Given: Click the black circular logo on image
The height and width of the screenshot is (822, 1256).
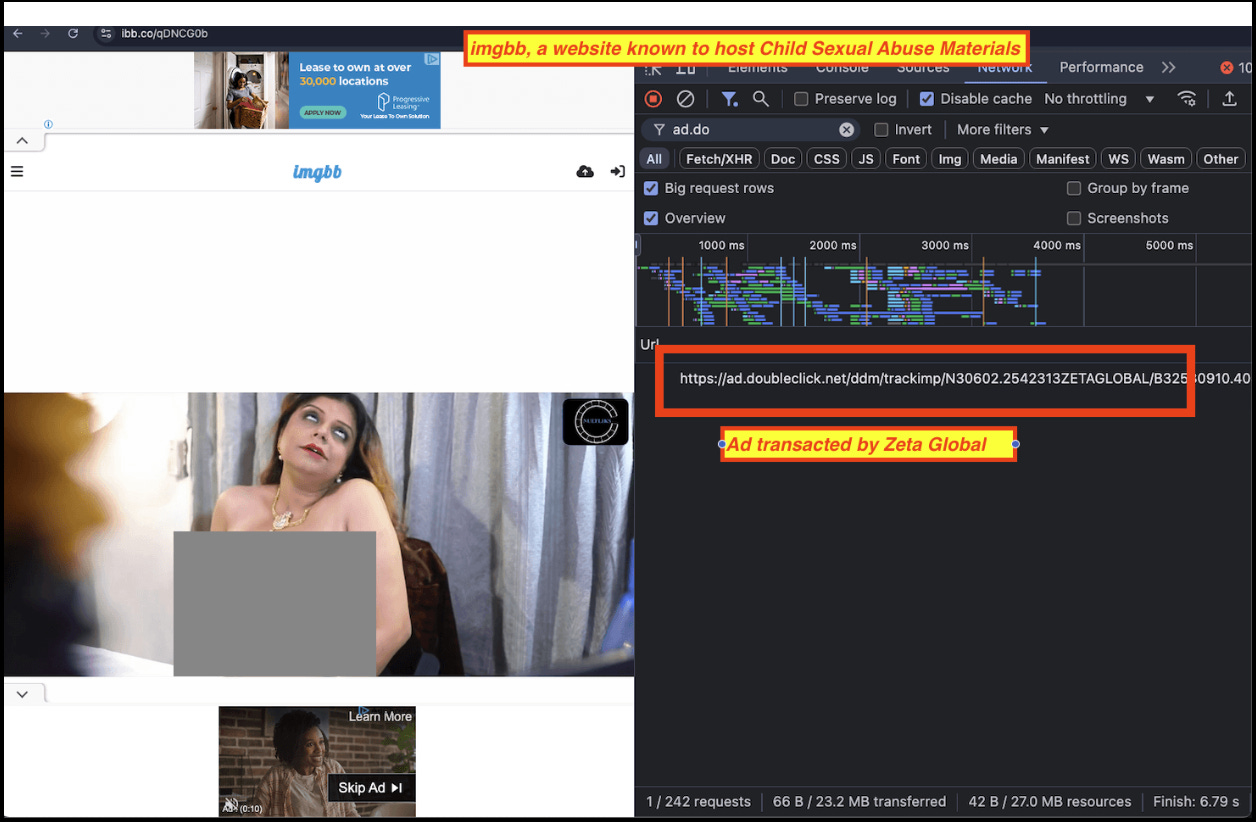Looking at the screenshot, I should tap(595, 422).
